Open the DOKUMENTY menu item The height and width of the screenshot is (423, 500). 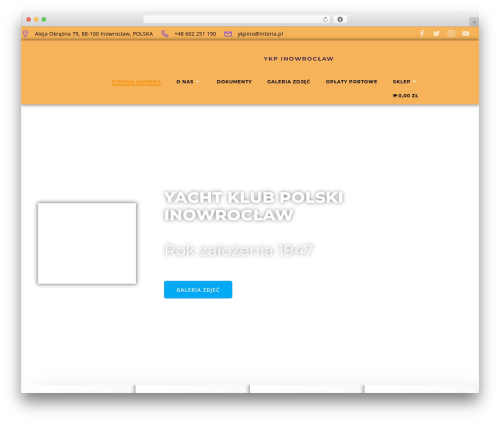point(234,82)
